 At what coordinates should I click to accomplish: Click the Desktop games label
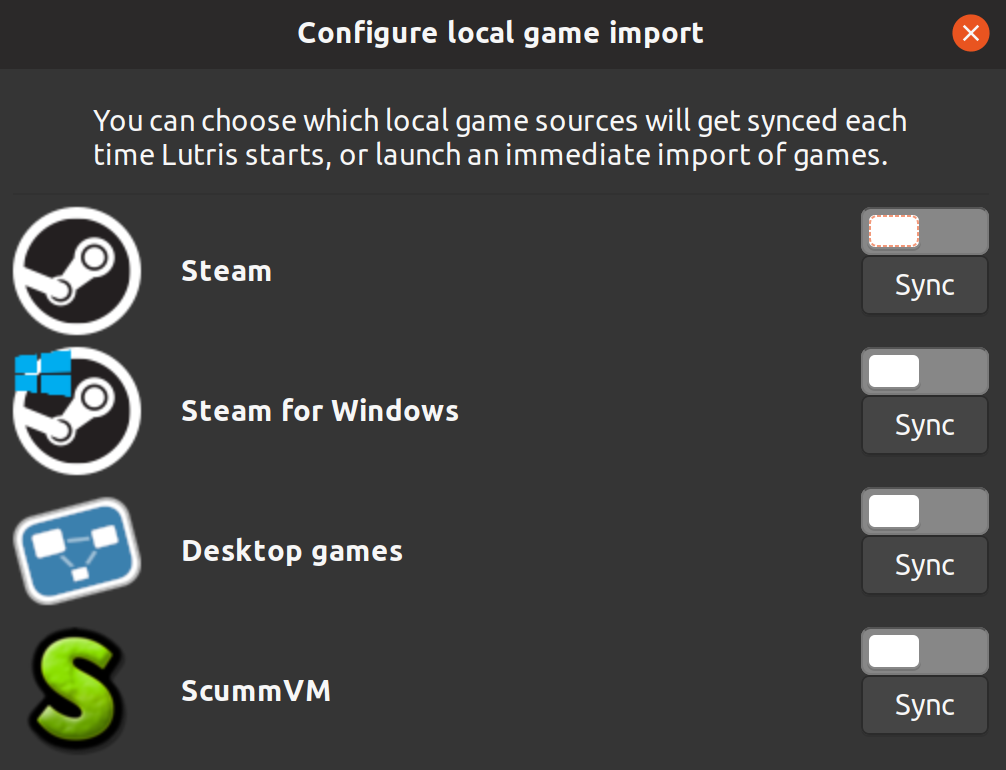[x=291, y=550]
